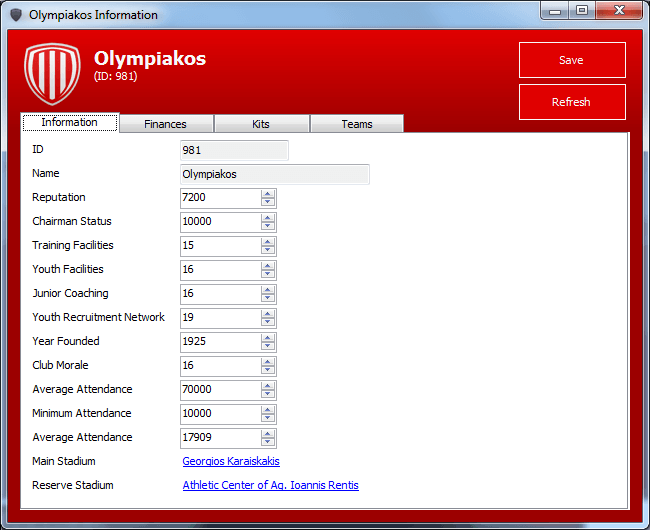Image resolution: width=650 pixels, height=530 pixels.
Task: Decrease Club Morale with down arrow
Action: tap(268, 370)
